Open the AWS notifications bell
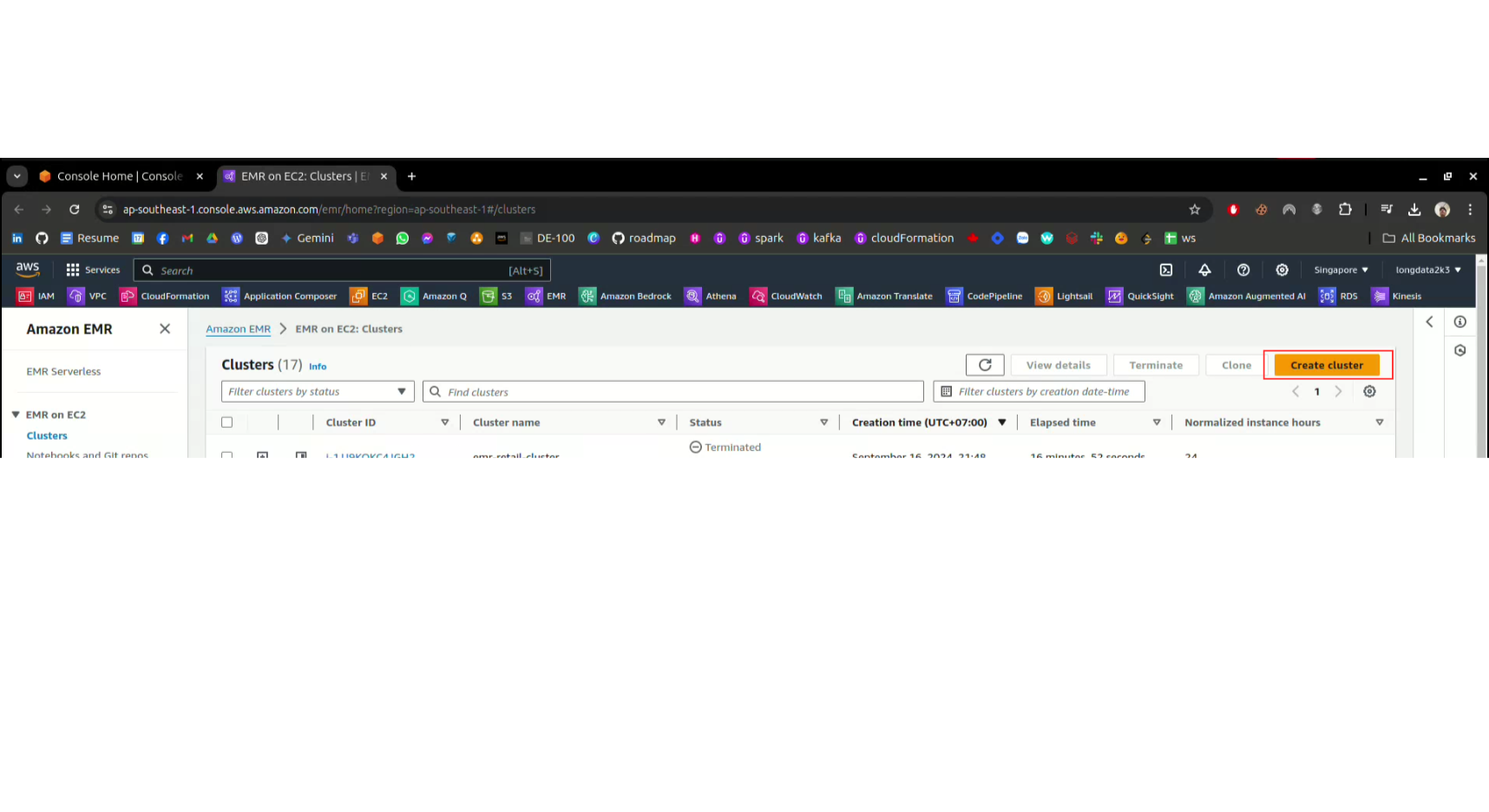 [x=1204, y=270]
